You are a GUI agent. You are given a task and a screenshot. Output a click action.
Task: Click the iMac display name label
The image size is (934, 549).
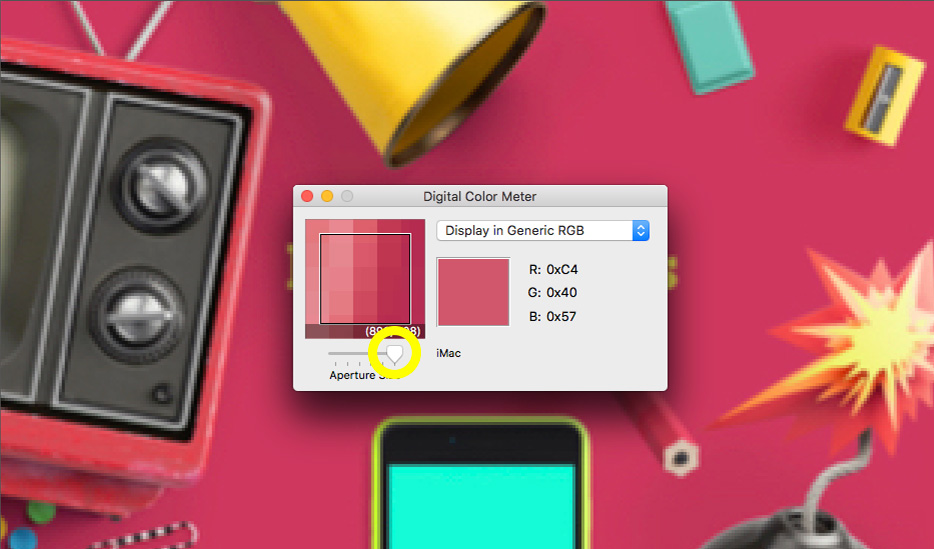[449, 353]
